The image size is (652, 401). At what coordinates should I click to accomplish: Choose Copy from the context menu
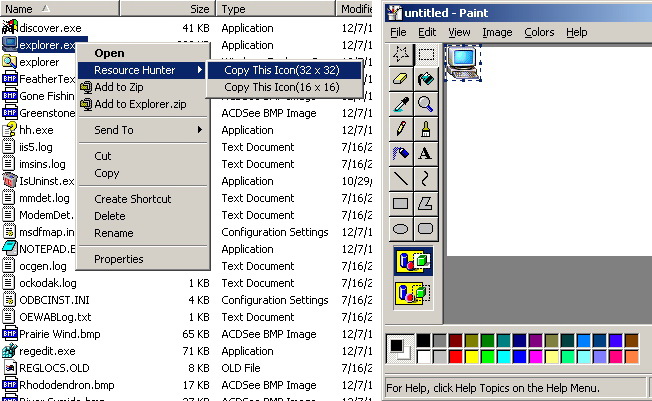click(x=142, y=173)
